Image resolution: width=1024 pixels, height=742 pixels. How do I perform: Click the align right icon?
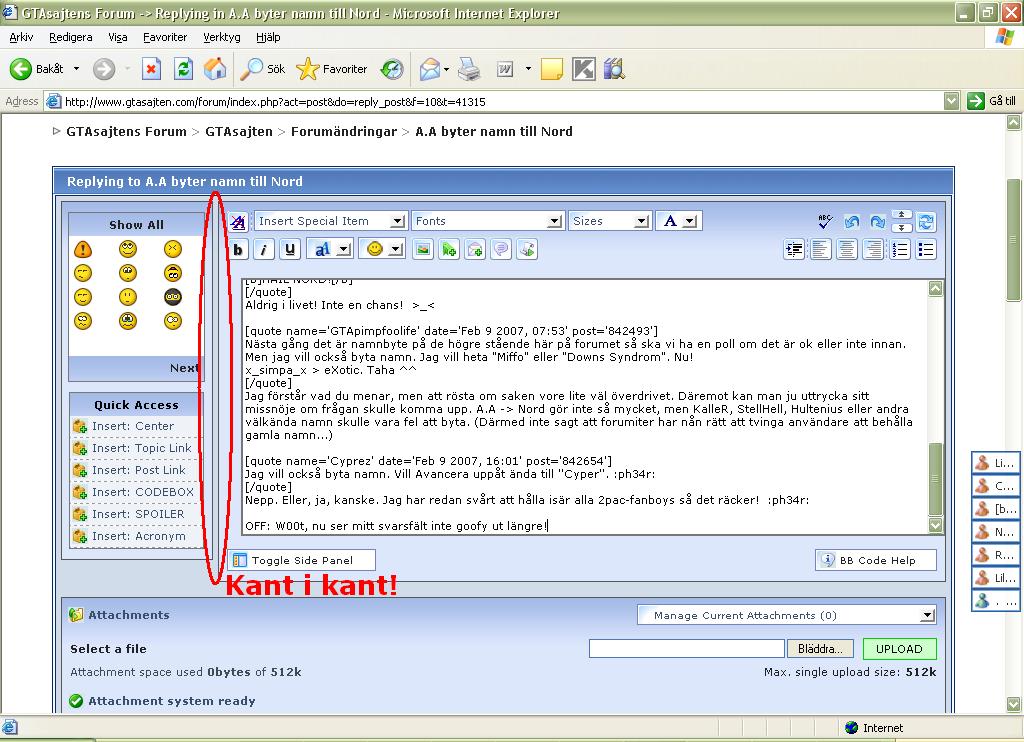click(x=873, y=250)
